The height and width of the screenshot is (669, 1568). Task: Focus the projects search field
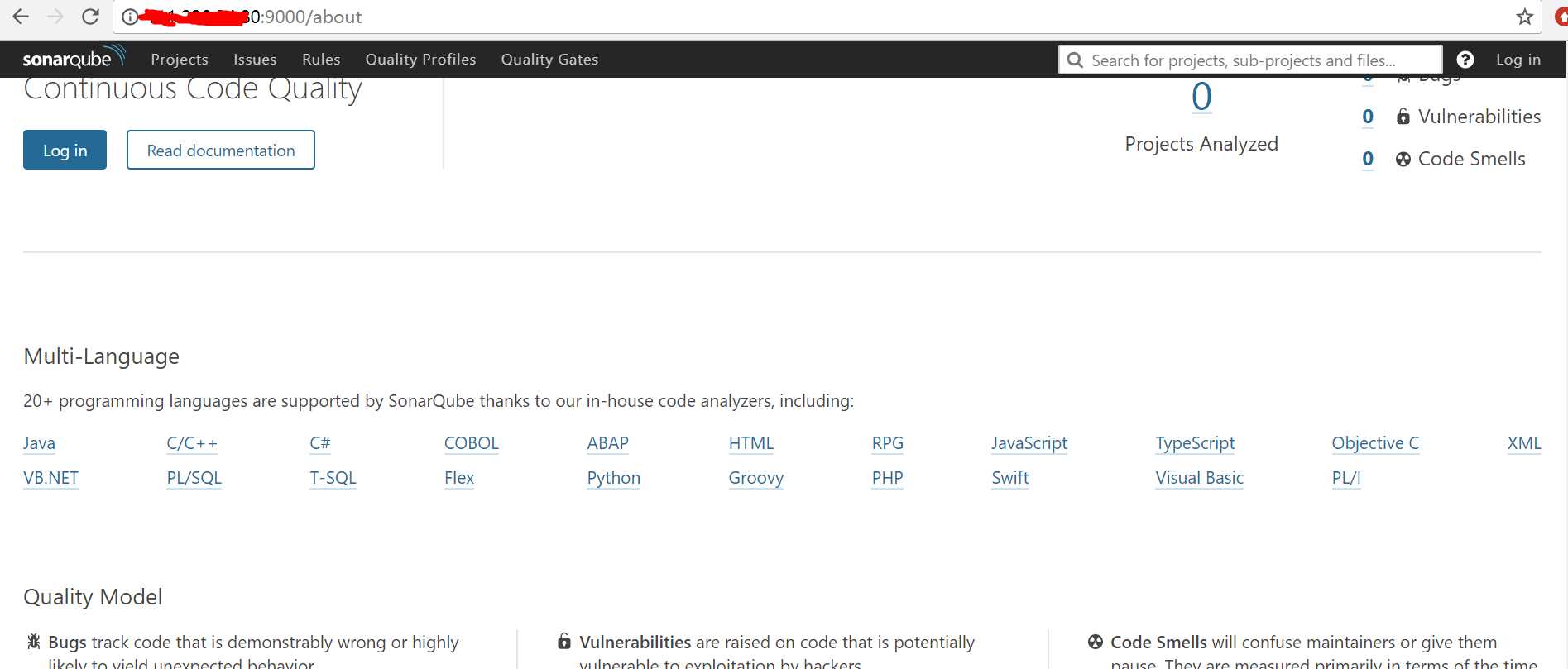1250,60
